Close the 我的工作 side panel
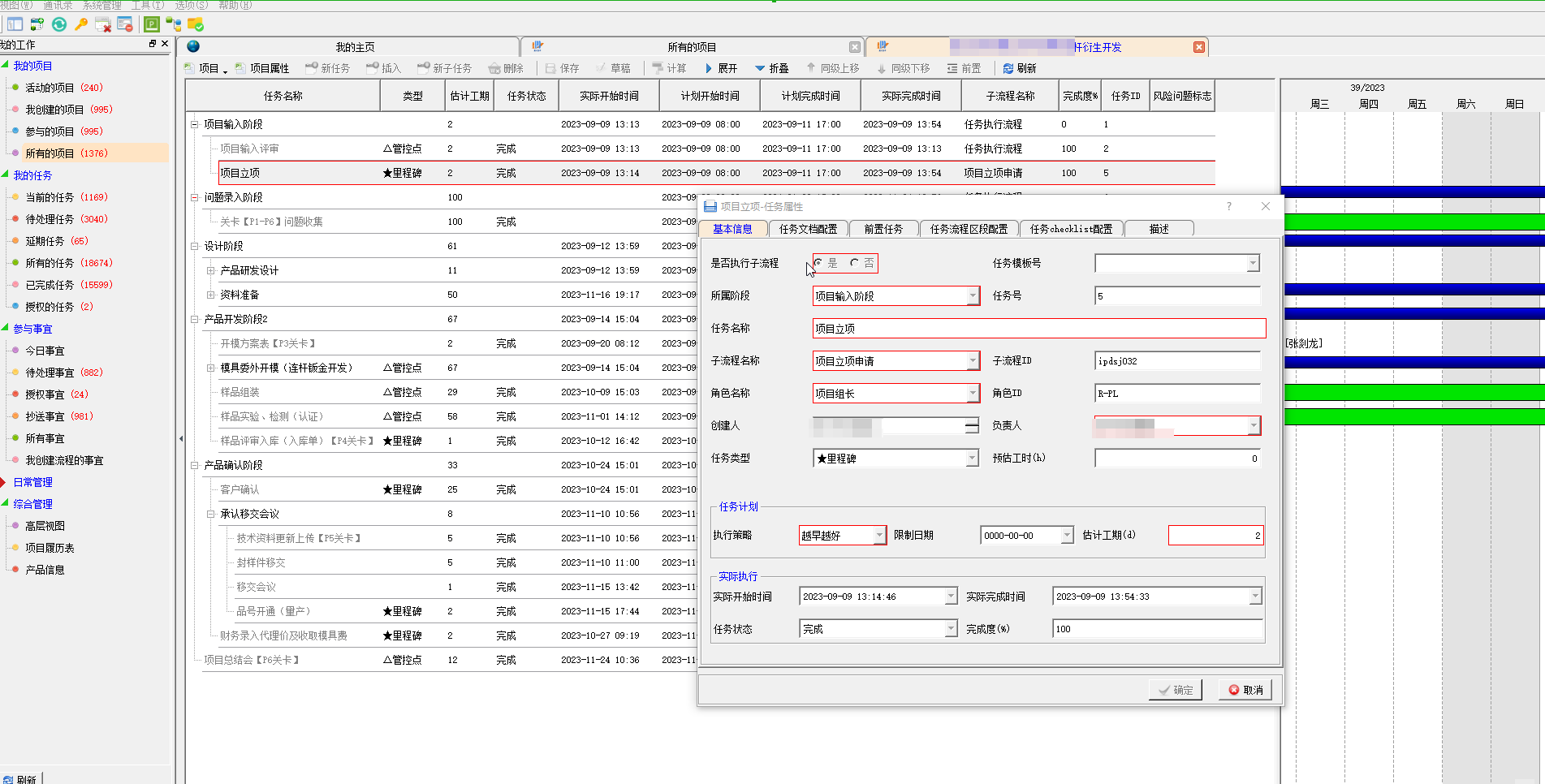 click(x=165, y=44)
